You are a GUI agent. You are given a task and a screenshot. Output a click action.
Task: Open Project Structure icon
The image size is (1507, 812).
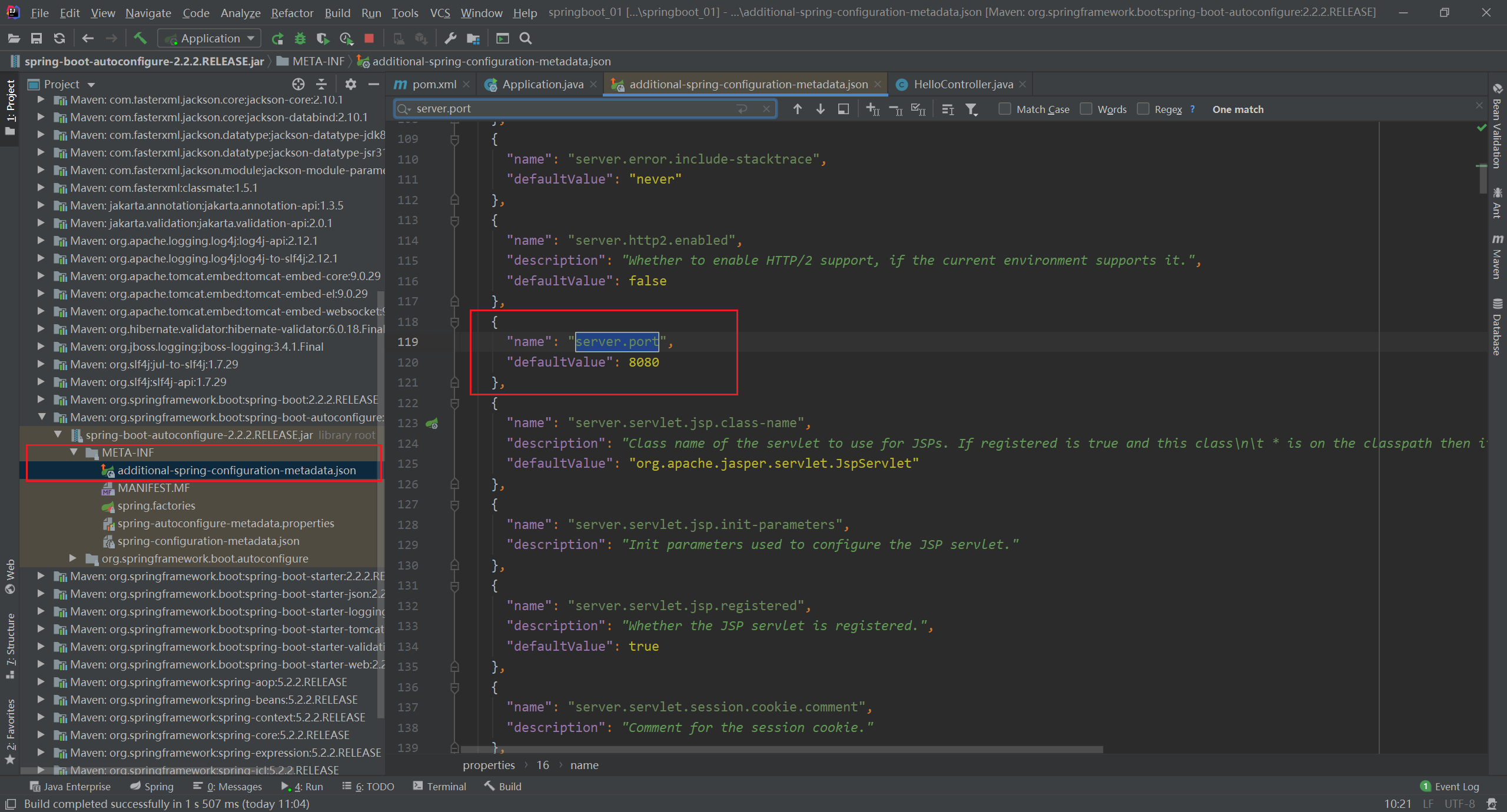473,38
